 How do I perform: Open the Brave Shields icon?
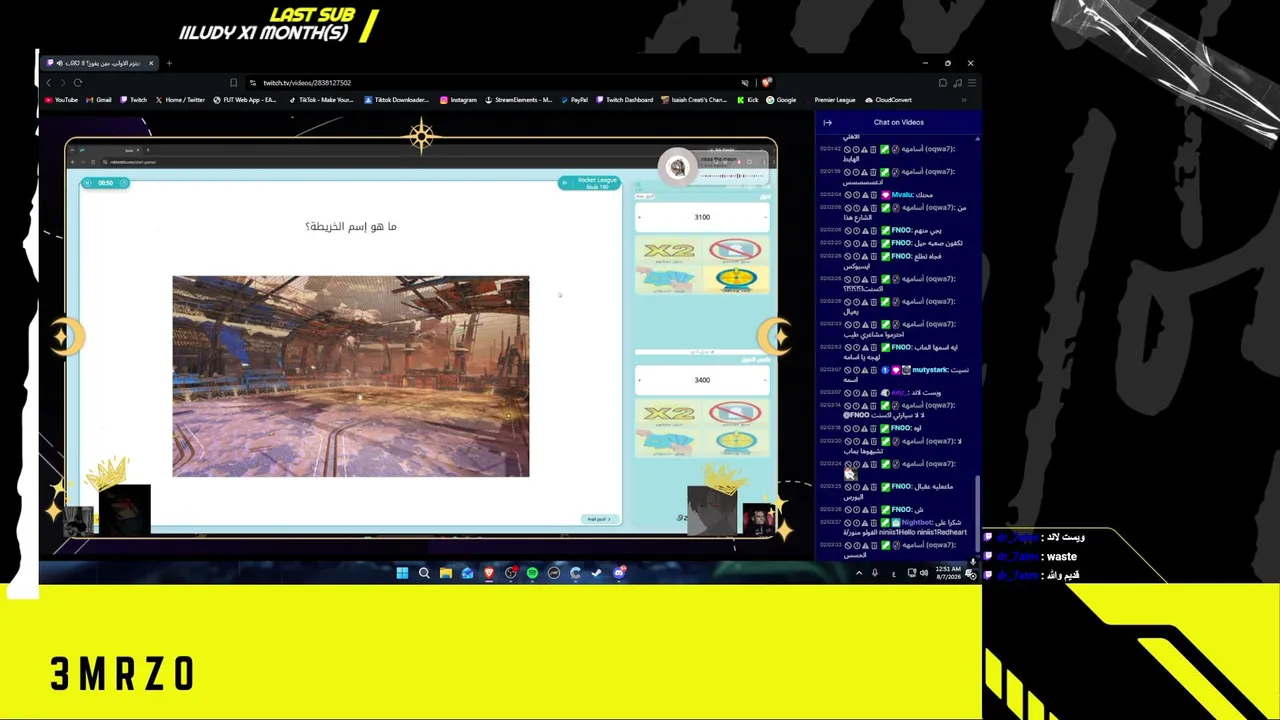click(766, 83)
